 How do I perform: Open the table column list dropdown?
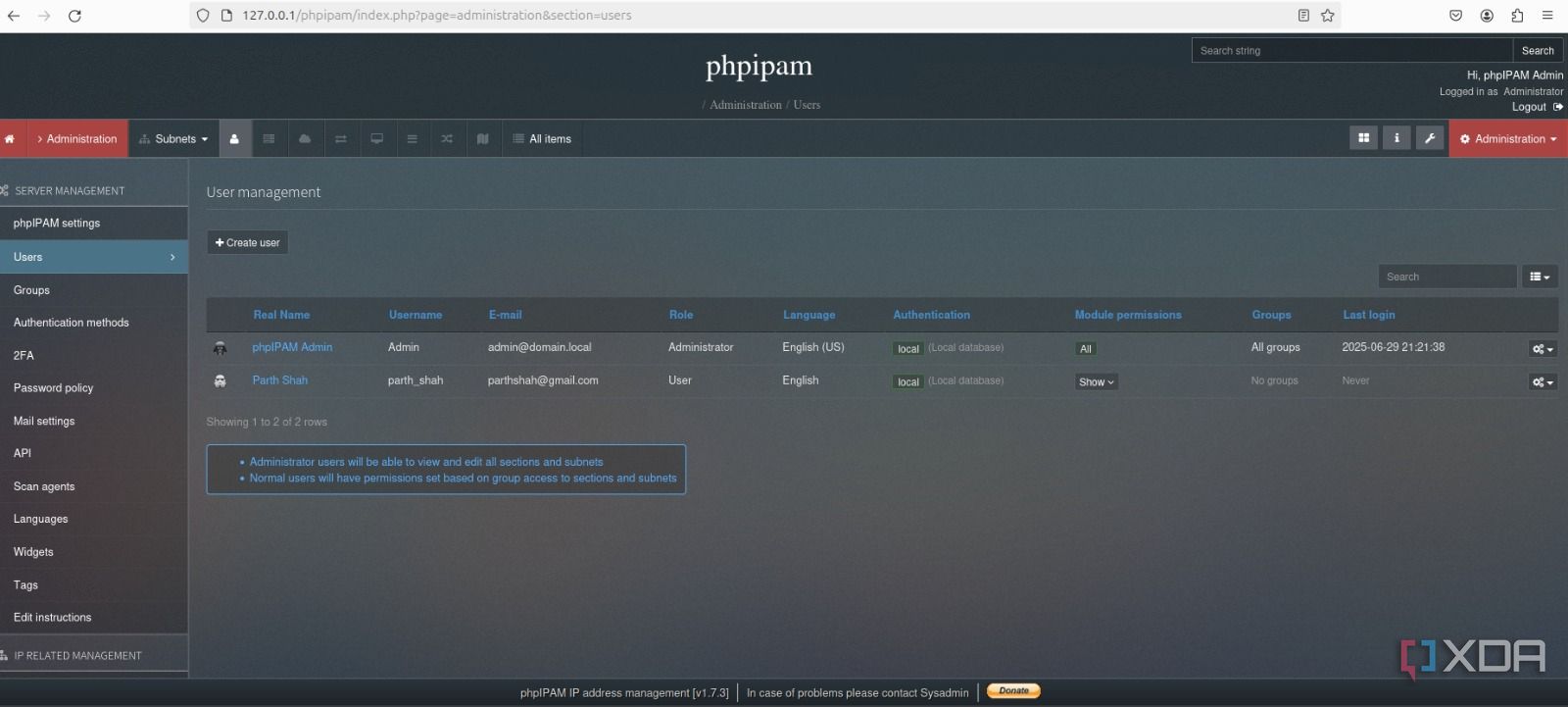[1540, 277]
